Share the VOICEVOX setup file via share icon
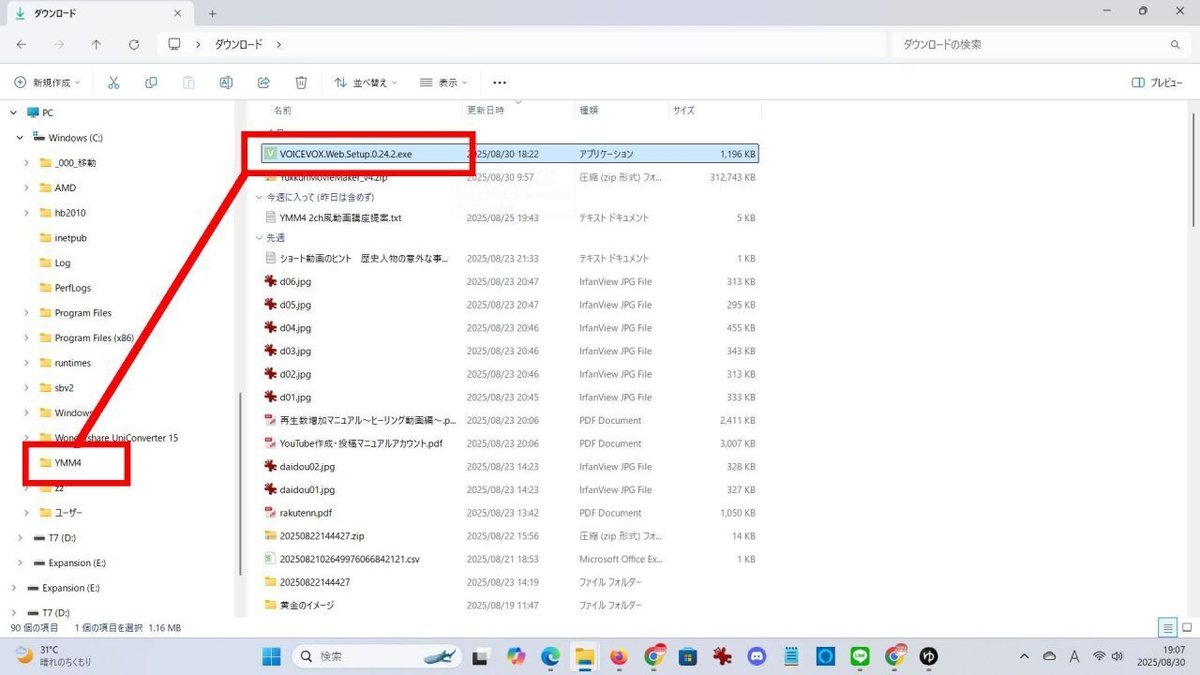The image size is (1200, 675). coord(262,82)
